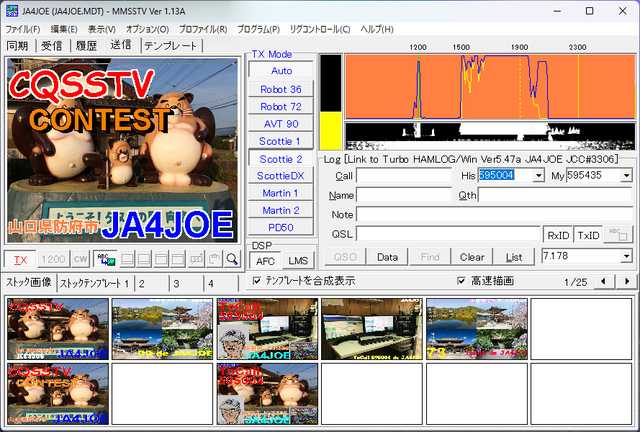This screenshot has height=432, width=640.
Task: Switch to the 受信 tab
Action: coord(52,46)
